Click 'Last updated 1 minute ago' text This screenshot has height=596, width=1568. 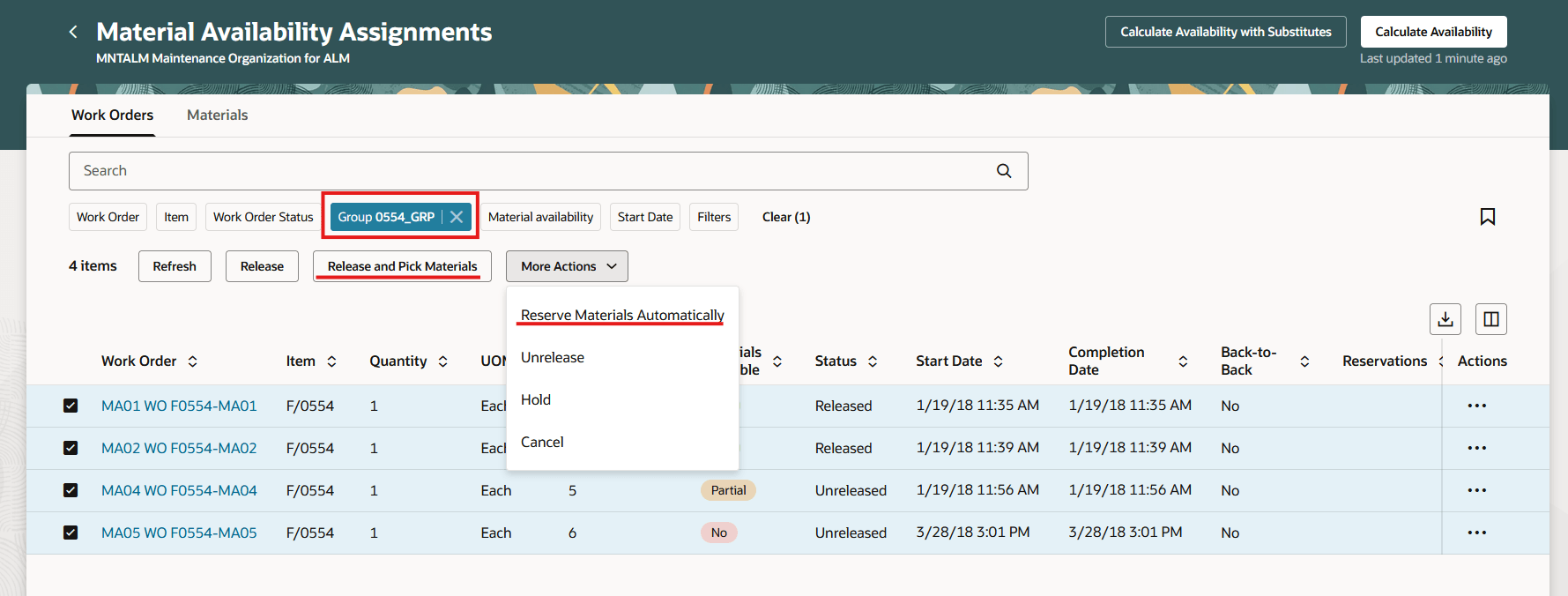point(1433,58)
